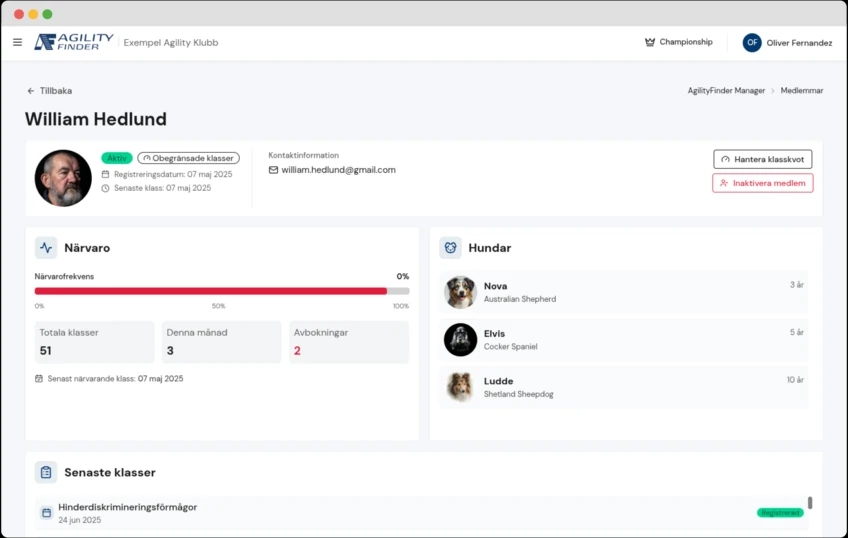Click the clock icon by Senaste klass

pyautogui.click(x=105, y=188)
